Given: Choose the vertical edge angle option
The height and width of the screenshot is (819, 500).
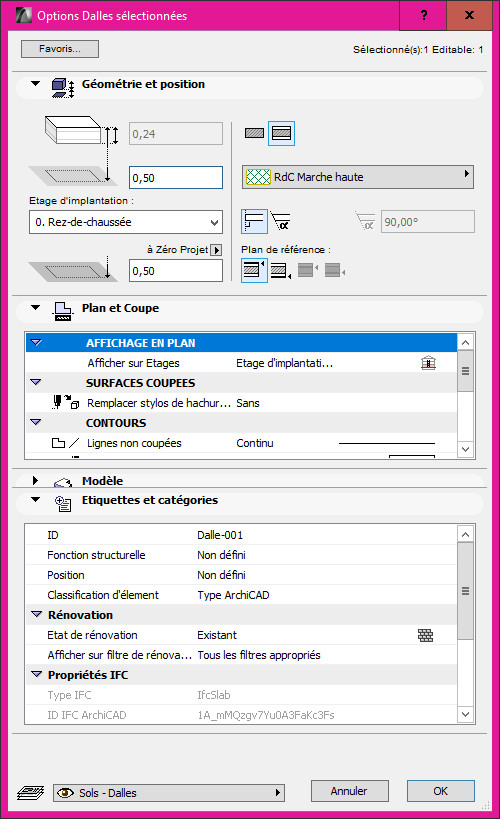Looking at the screenshot, I should [254, 221].
